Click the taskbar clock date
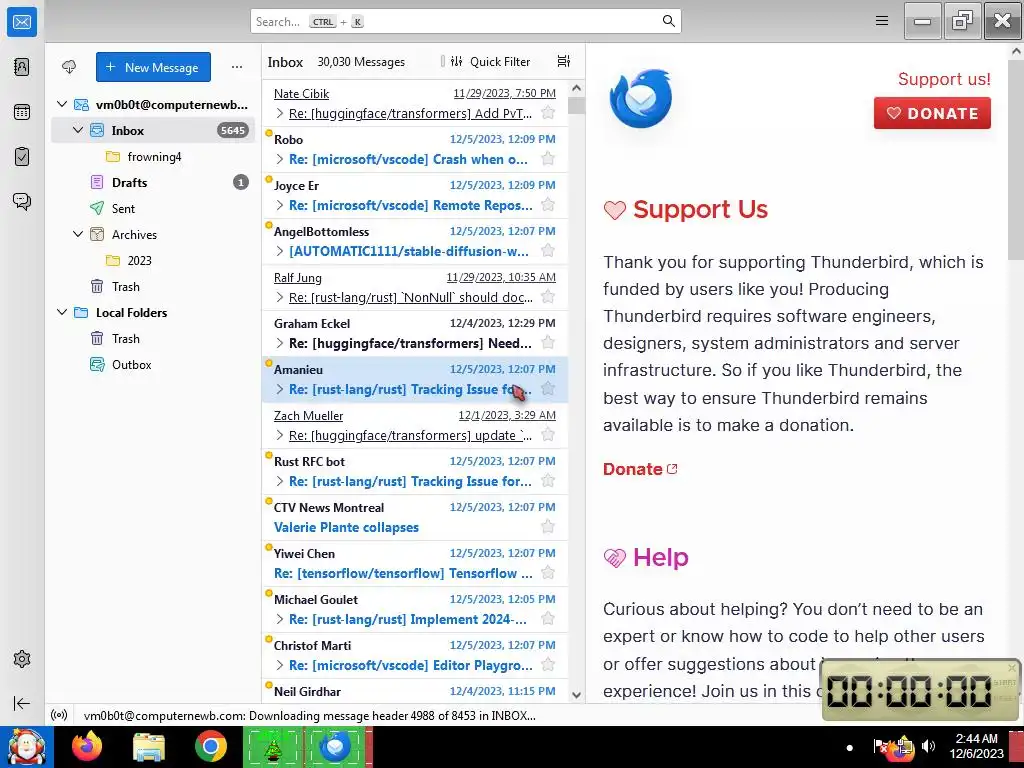The width and height of the screenshot is (1024, 768). click(976, 754)
